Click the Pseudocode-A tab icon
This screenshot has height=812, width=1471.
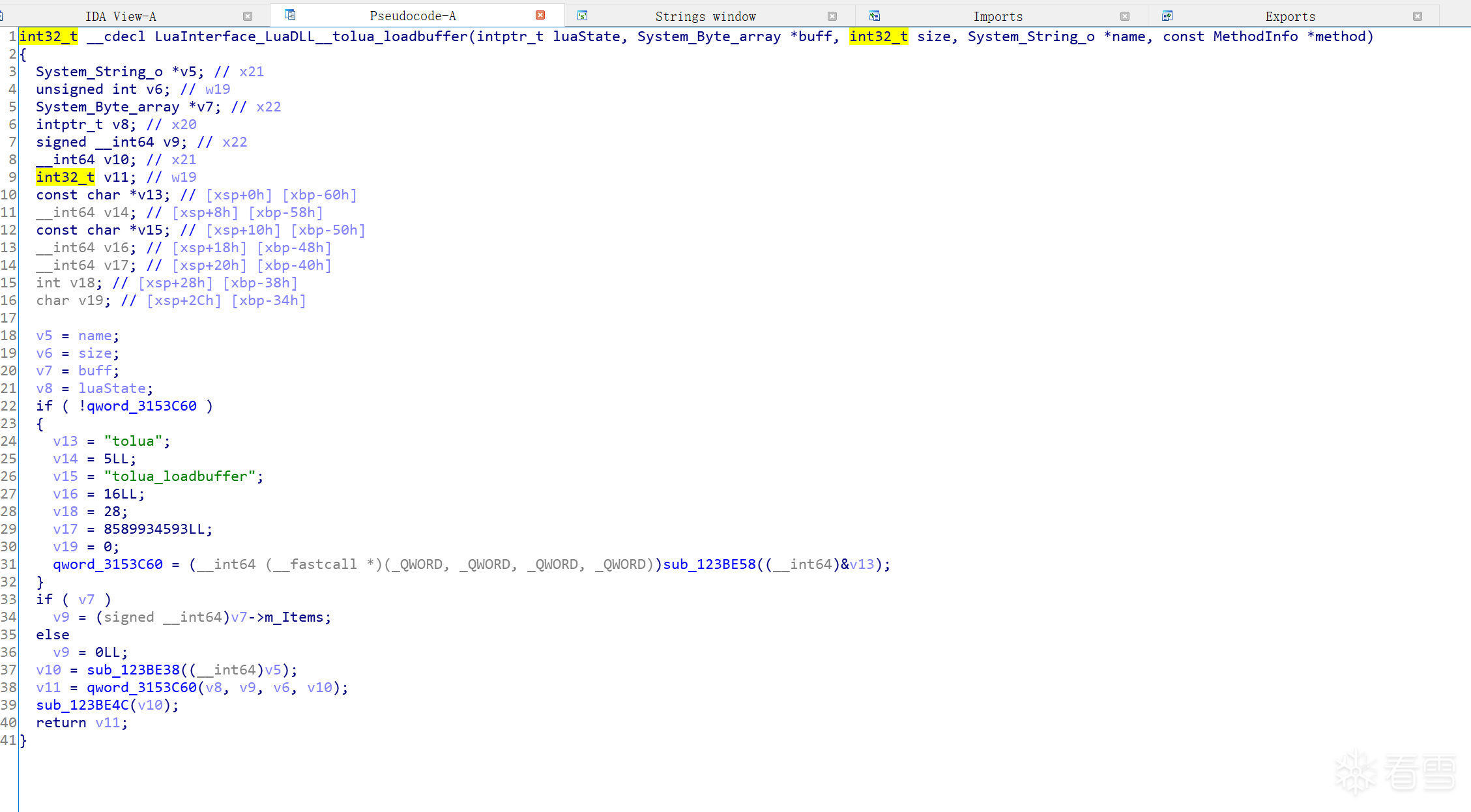pos(290,15)
